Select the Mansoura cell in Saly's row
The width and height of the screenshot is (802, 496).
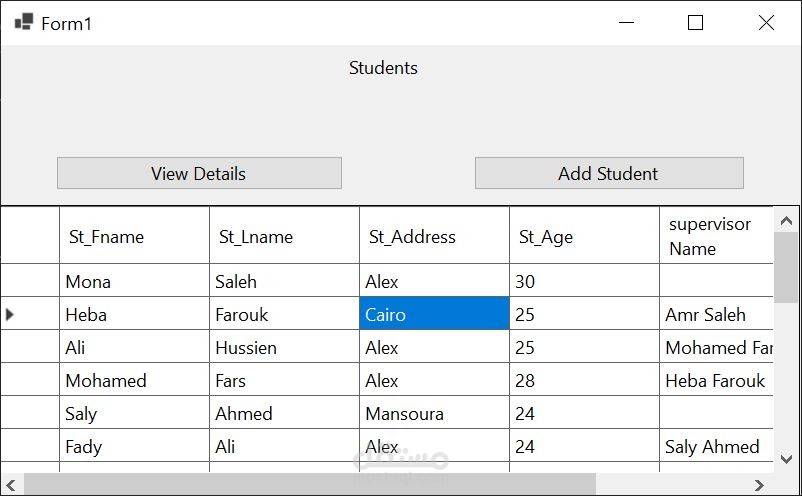pos(434,413)
